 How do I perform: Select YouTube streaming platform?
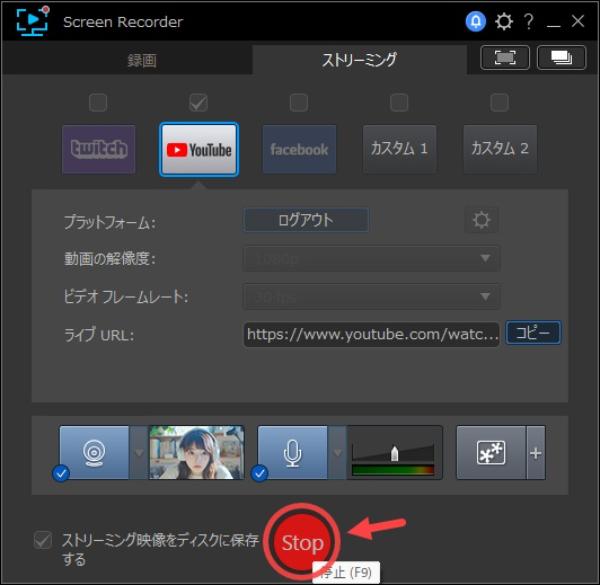point(199,149)
